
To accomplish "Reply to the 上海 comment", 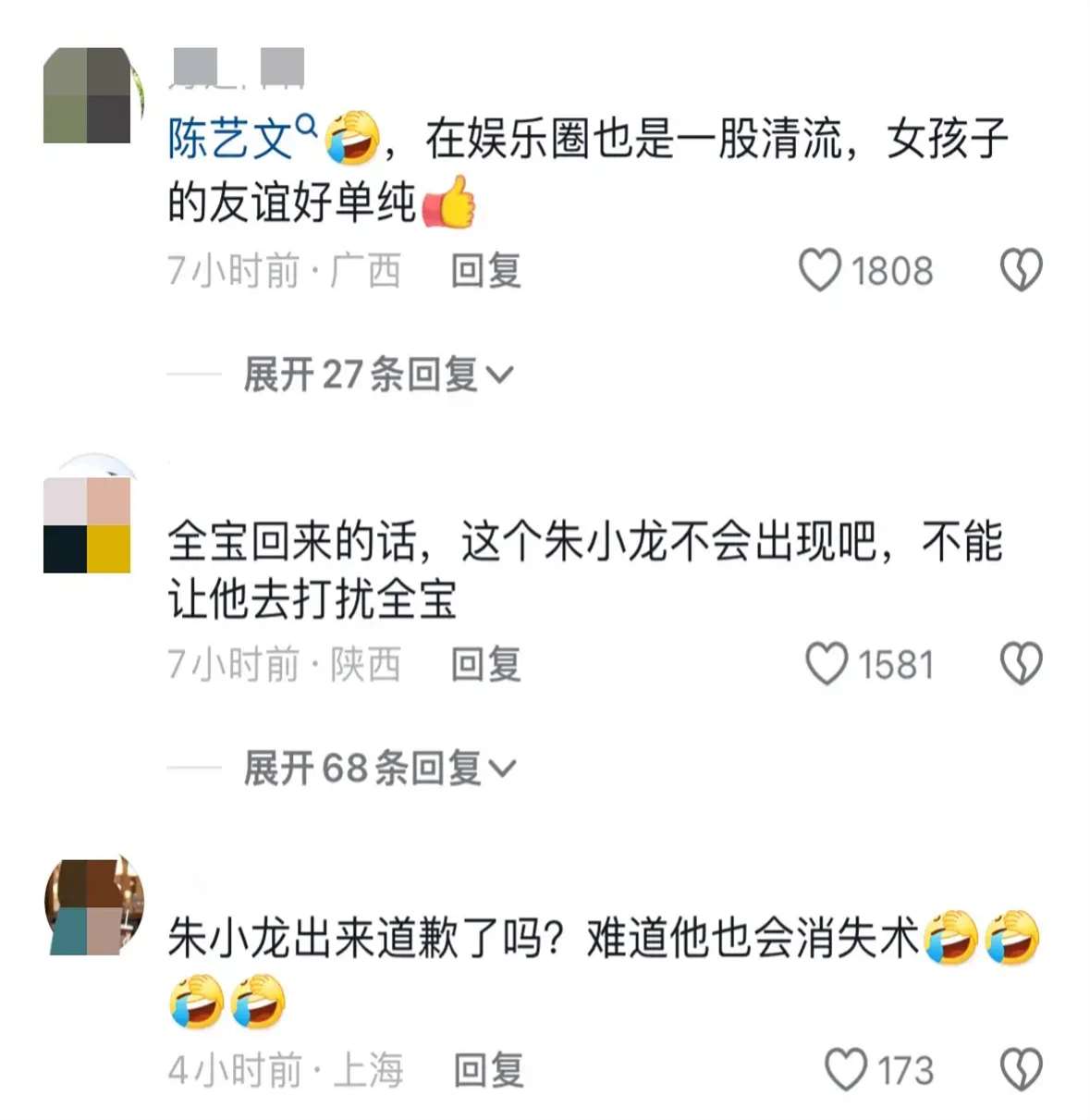I will 489,1070.
